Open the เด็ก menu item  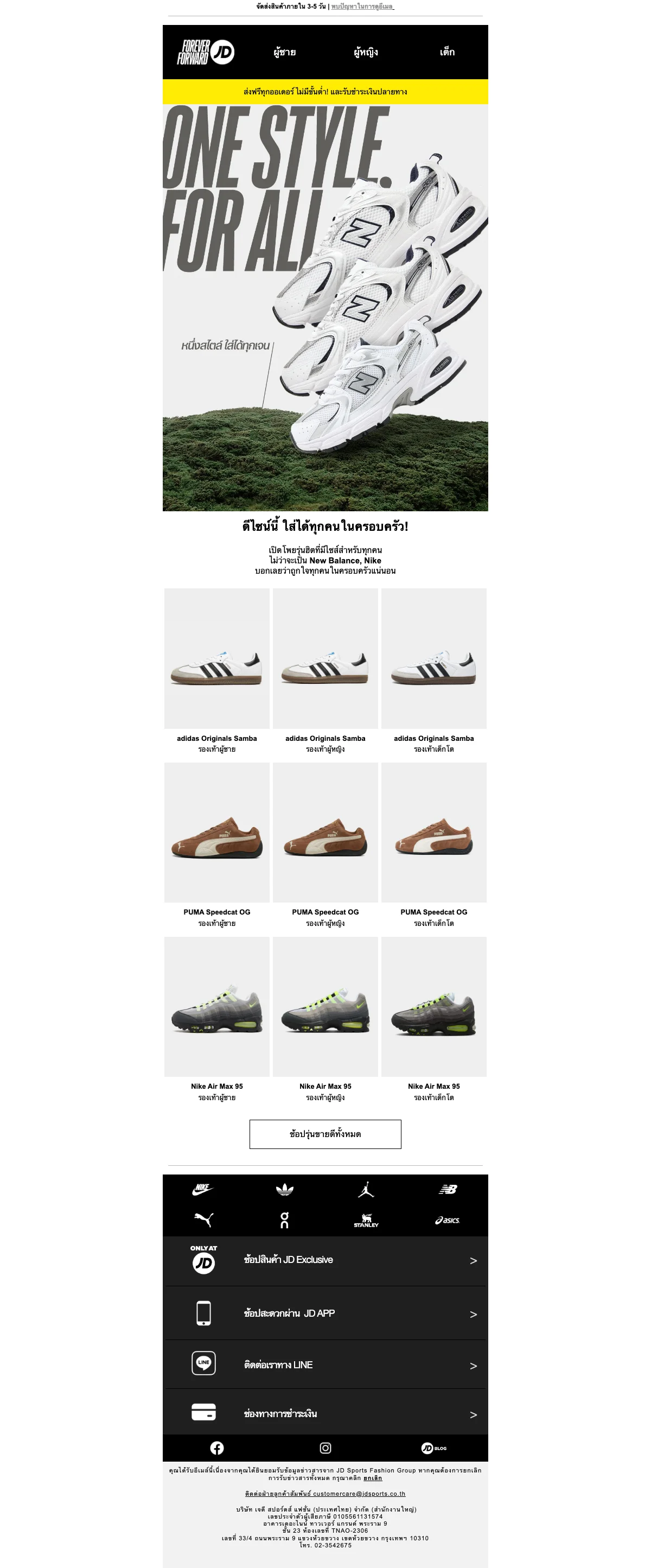tap(448, 52)
